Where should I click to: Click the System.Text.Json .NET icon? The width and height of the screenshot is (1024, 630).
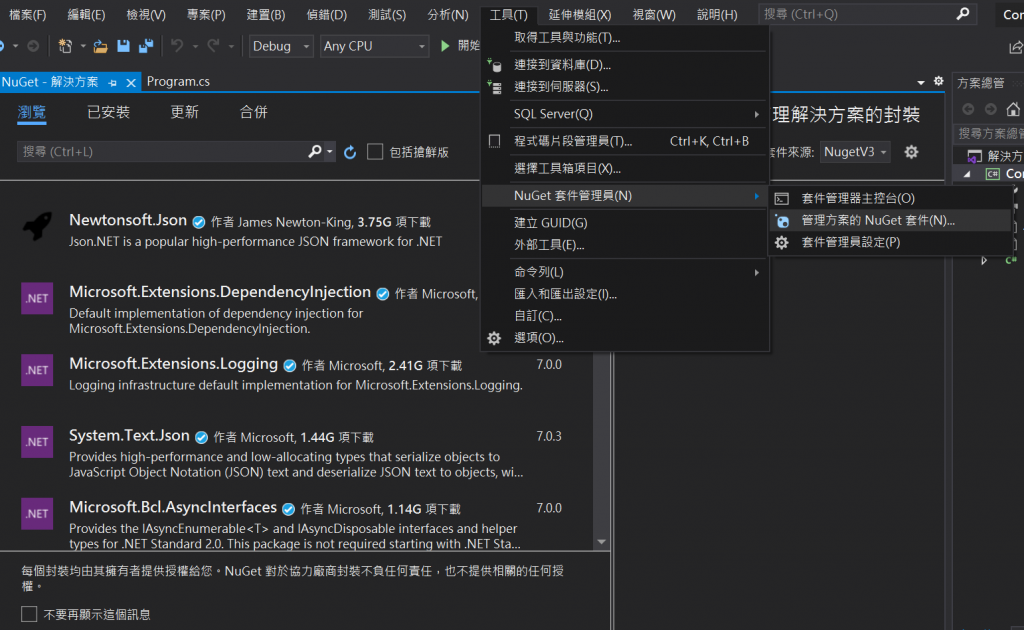coord(37,442)
